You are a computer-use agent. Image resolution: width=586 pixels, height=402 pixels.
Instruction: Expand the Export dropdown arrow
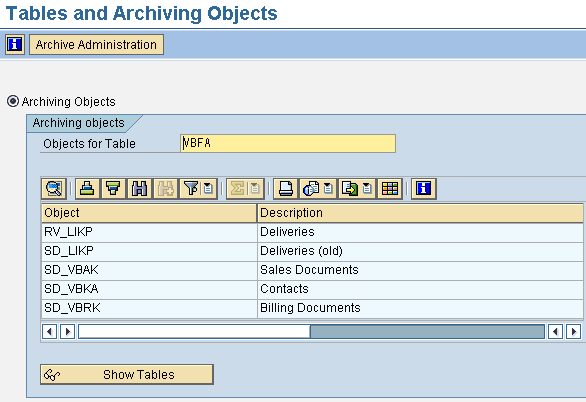(x=367, y=188)
